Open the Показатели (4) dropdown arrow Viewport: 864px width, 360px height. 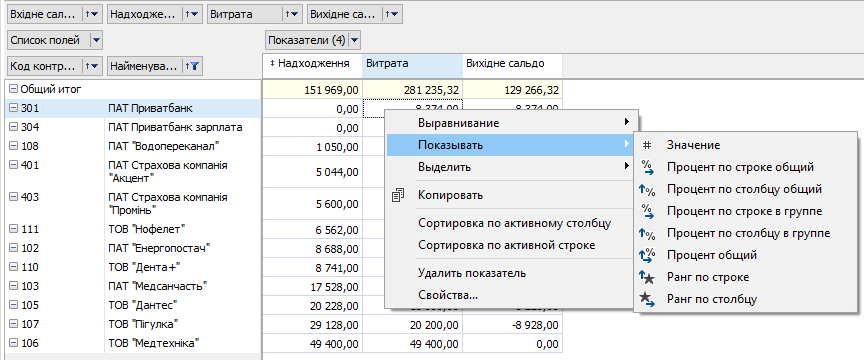point(354,40)
